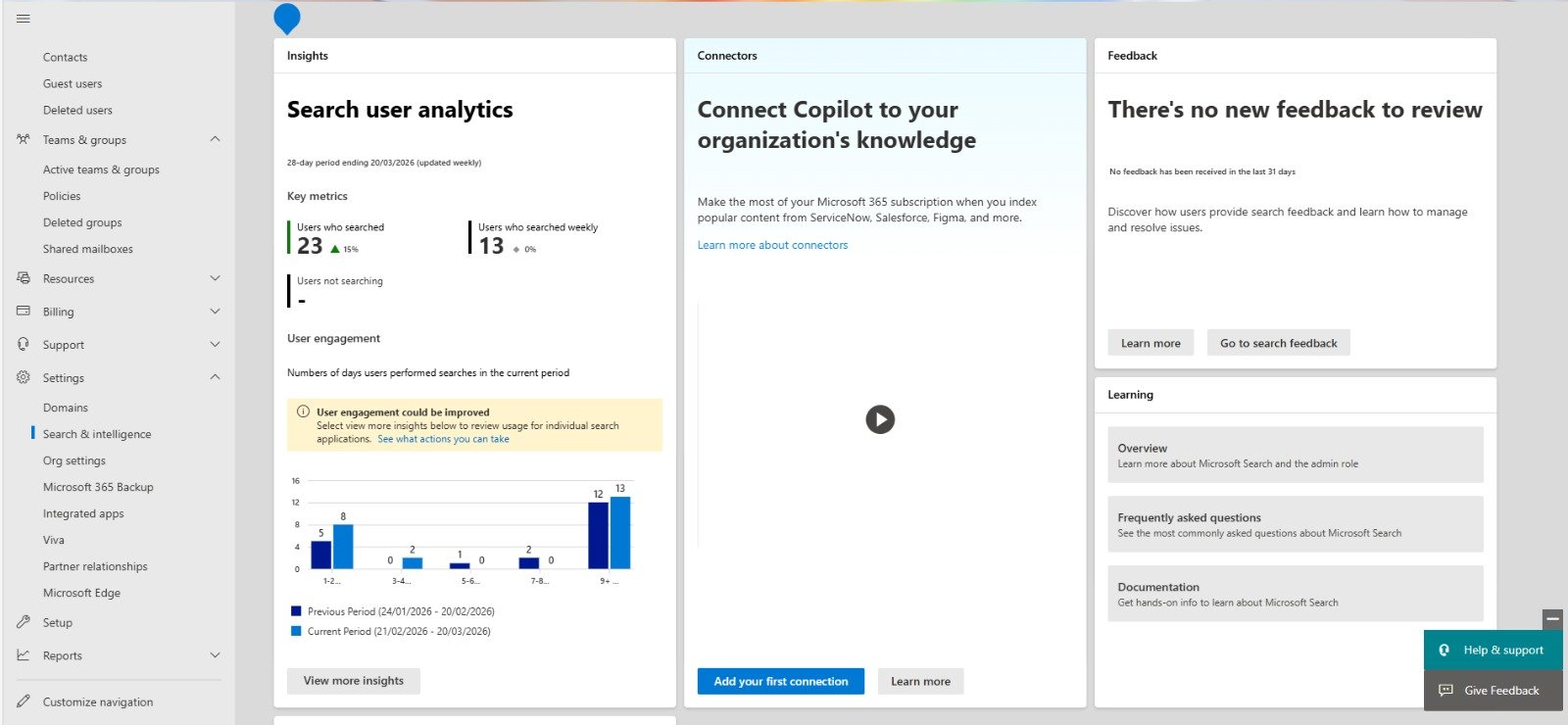Click the Resources icon in sidebar
This screenshot has width=1568, height=725.
[24, 278]
